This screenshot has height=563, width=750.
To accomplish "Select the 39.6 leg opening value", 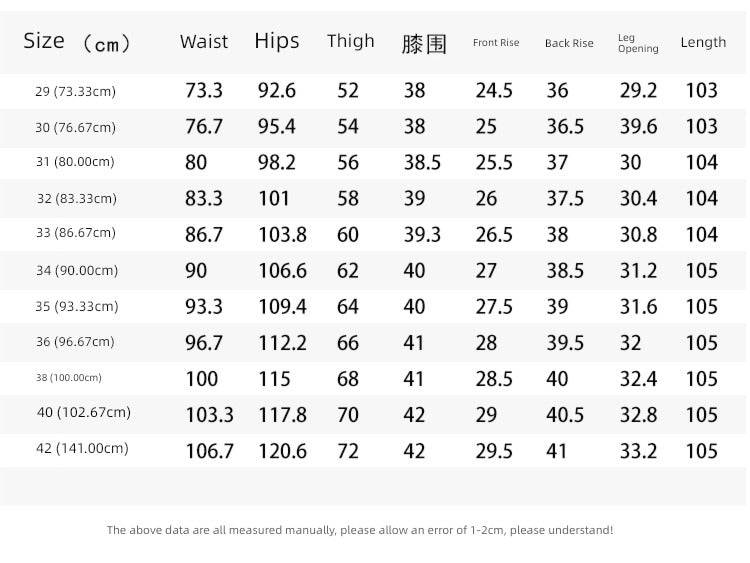I will click(x=639, y=126).
